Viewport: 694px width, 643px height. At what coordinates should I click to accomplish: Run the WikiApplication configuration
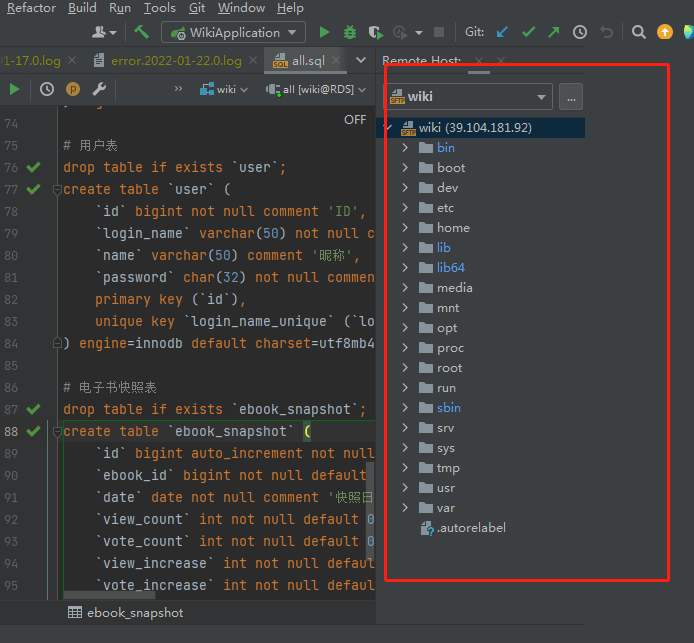coord(324,32)
